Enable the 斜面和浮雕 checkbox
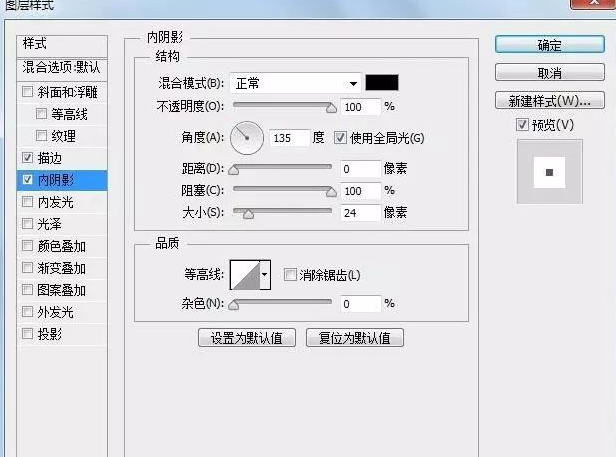This screenshot has width=616, height=457. tap(28, 92)
